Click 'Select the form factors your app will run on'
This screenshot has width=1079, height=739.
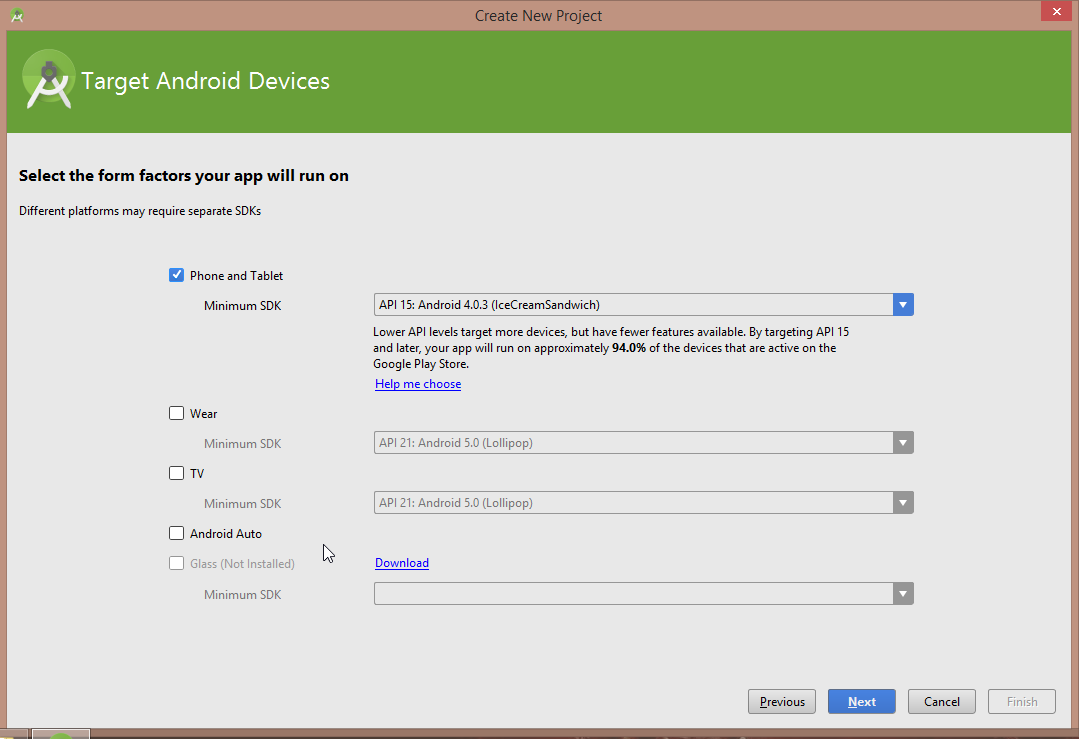coord(184,175)
